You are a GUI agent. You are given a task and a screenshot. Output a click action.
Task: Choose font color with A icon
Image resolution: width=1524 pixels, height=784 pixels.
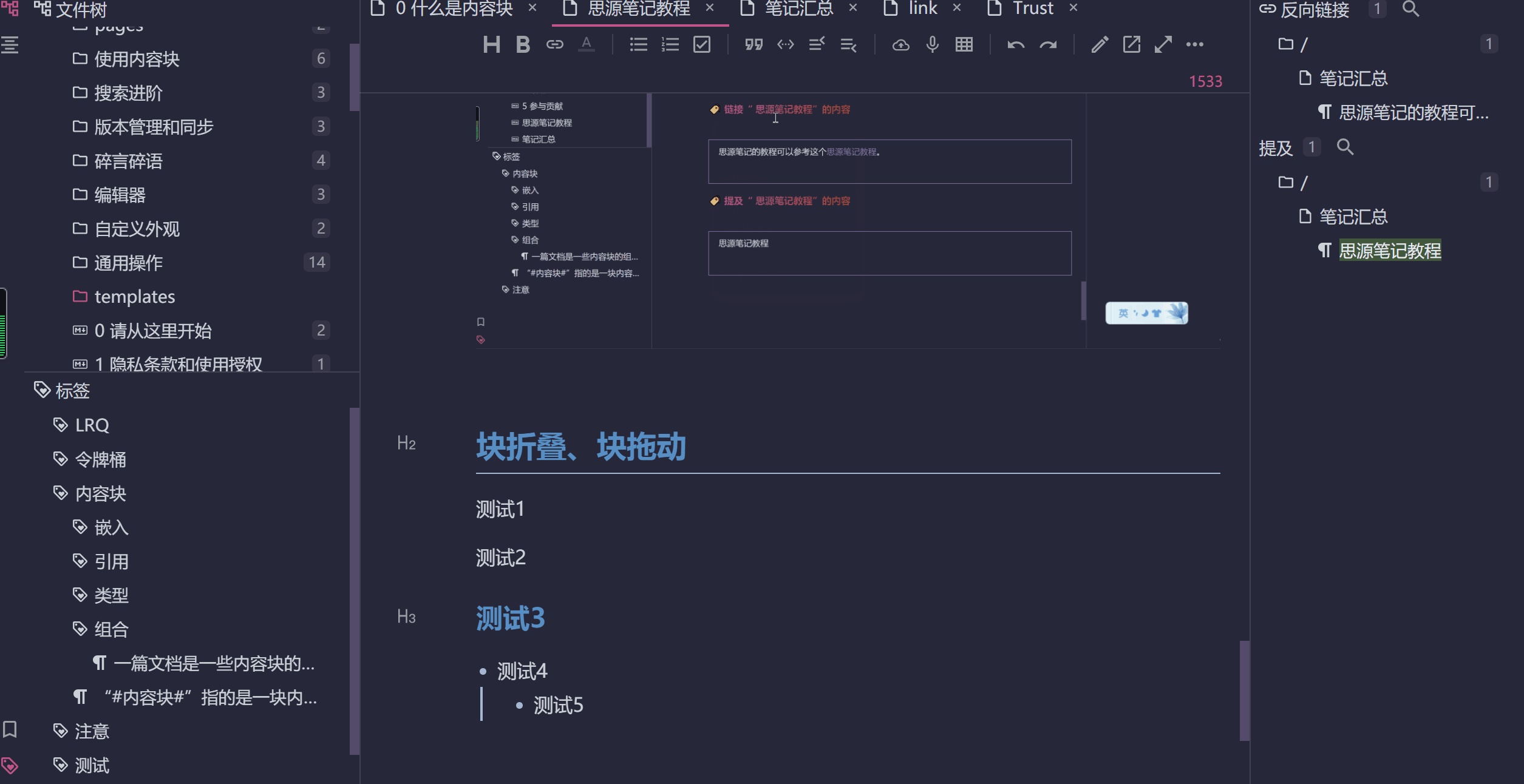point(586,44)
